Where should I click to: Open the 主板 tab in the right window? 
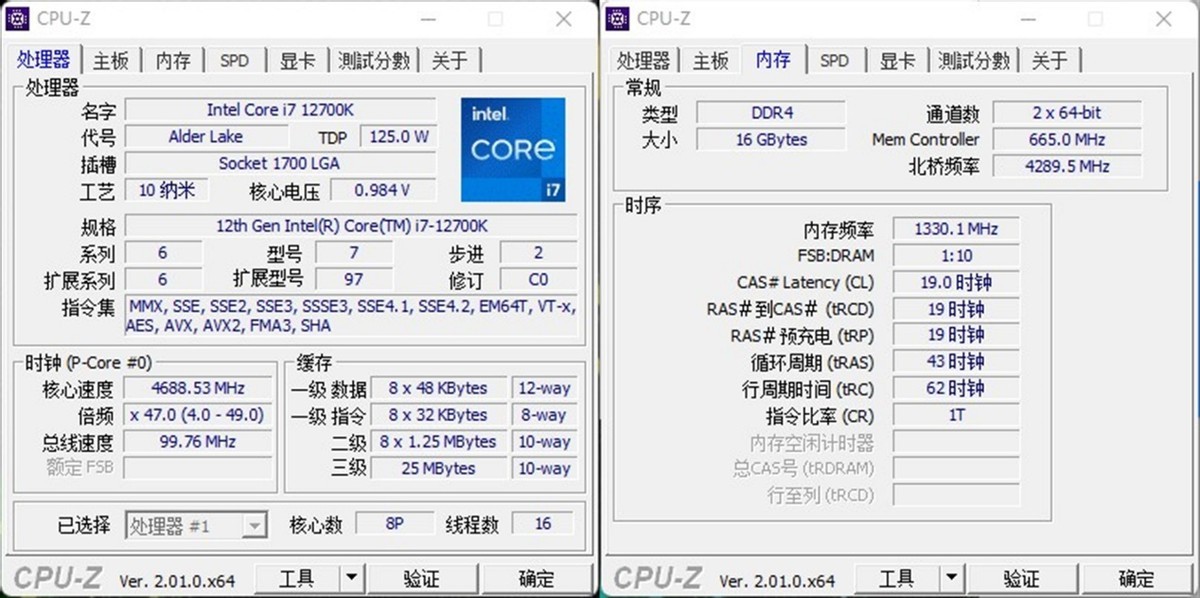coord(711,61)
